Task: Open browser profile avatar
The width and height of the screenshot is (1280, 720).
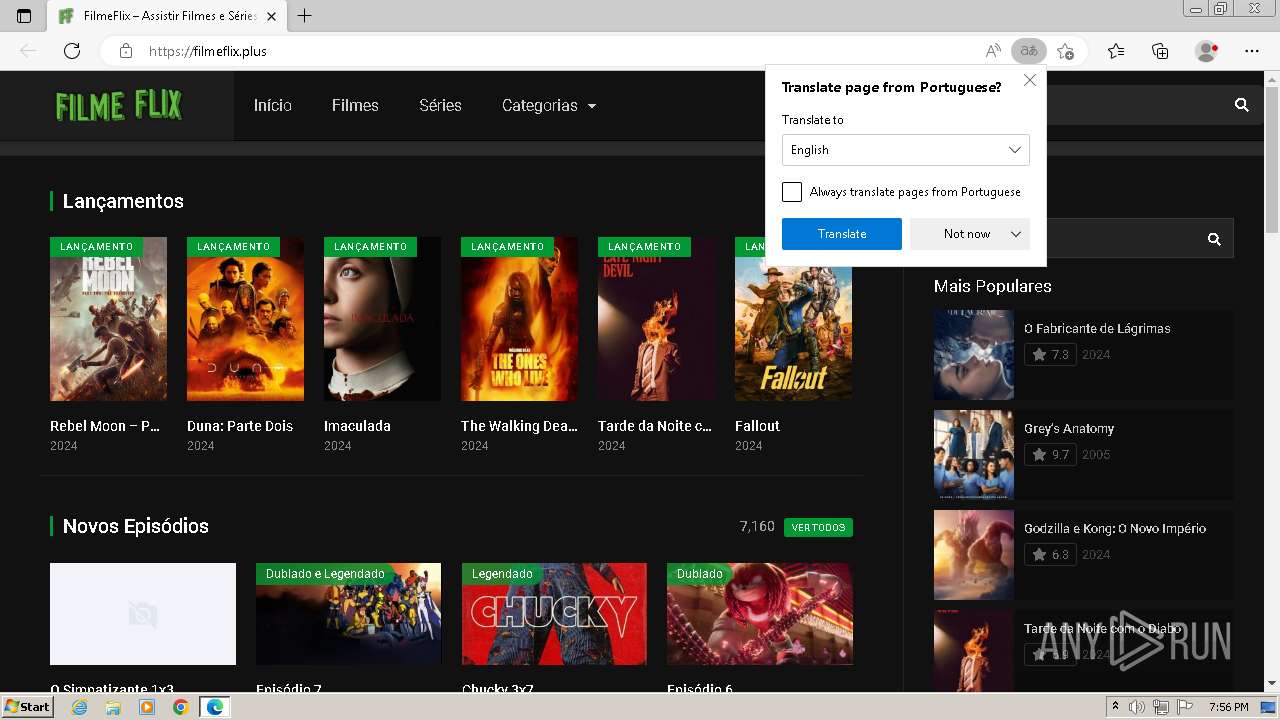Action: pos(1206,51)
